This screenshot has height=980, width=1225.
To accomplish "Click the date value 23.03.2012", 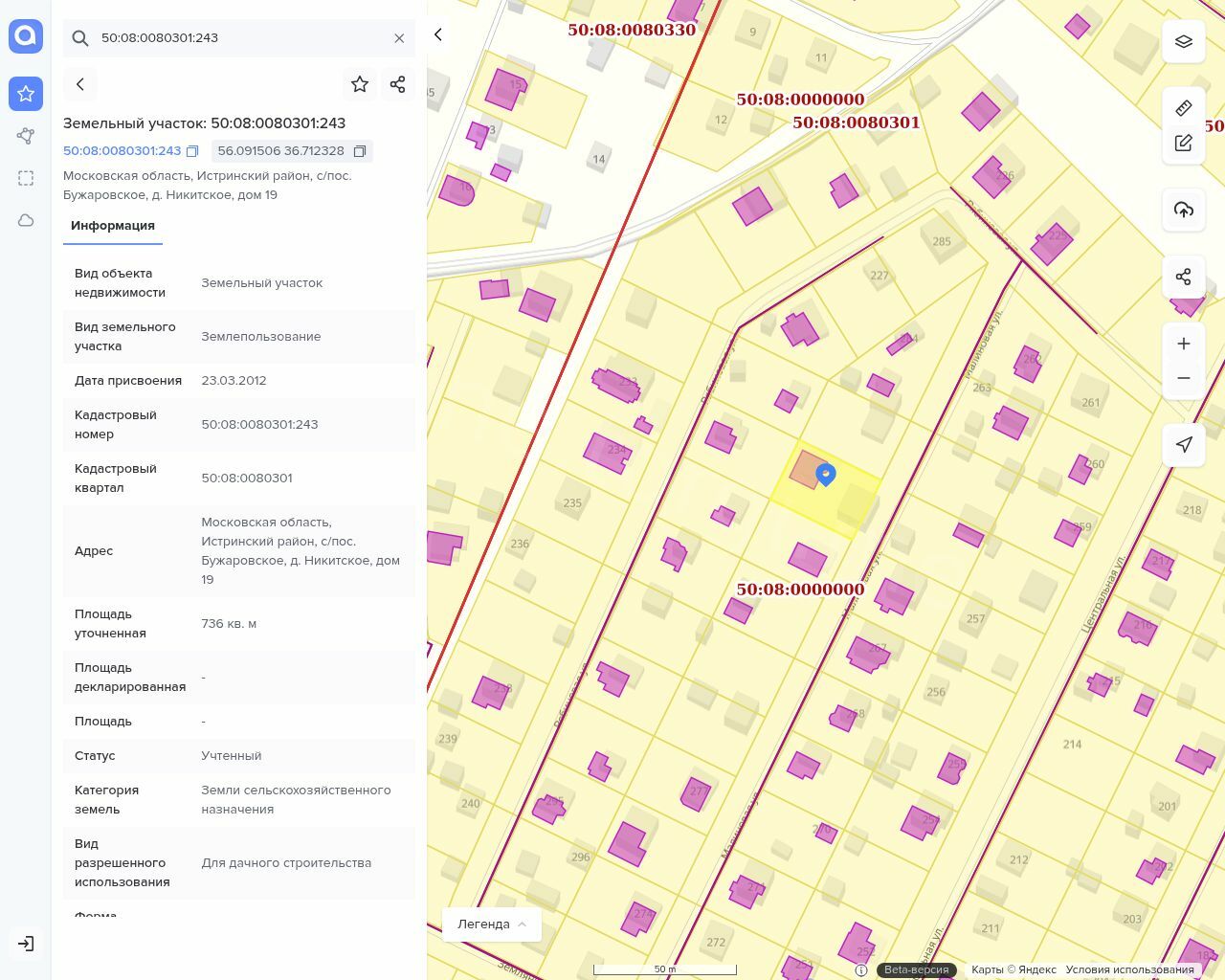I will 234,381.
